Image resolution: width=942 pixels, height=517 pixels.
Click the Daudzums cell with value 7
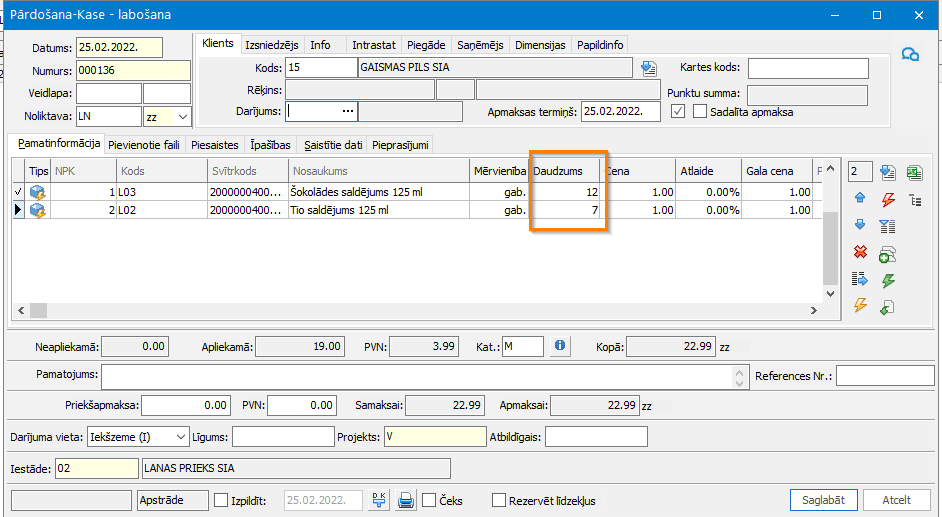[566, 210]
